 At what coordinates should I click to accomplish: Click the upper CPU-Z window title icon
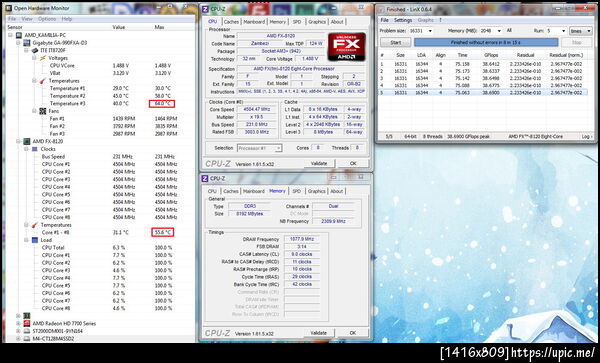[x=205, y=8]
